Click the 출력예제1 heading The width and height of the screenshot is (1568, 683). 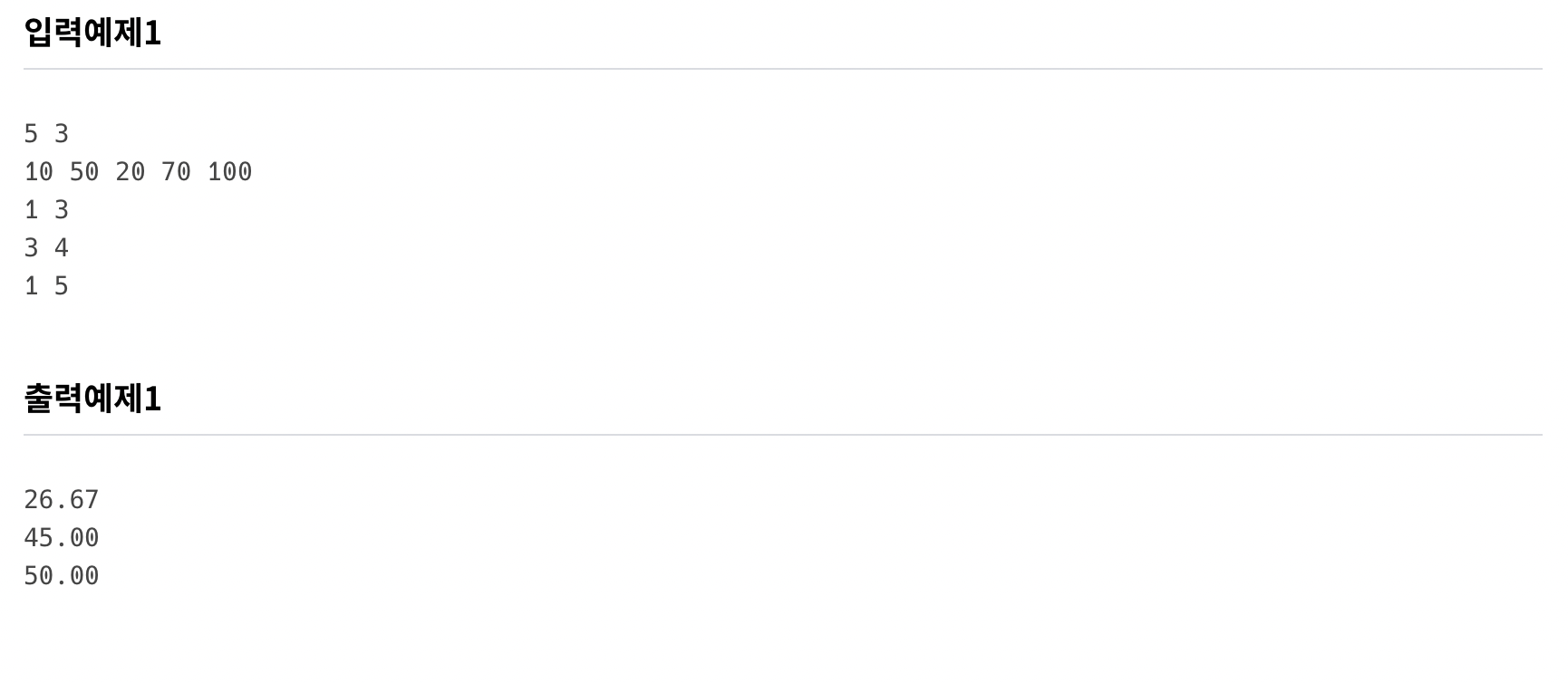click(x=92, y=399)
